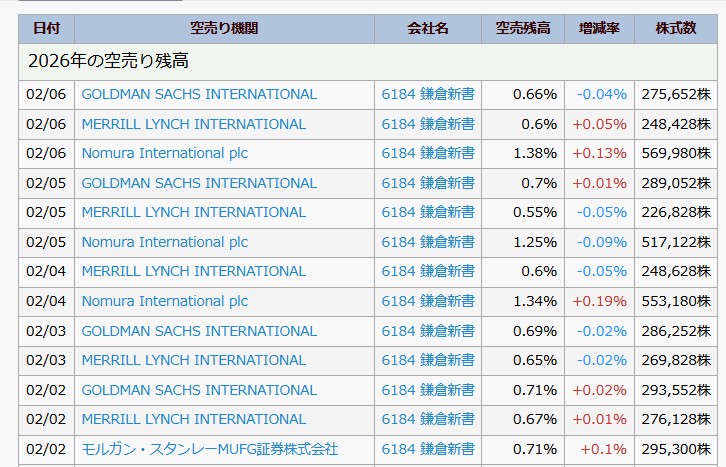Open the MERRILL LYNCH INTERNATIONAL link dated 02/05

(193, 212)
